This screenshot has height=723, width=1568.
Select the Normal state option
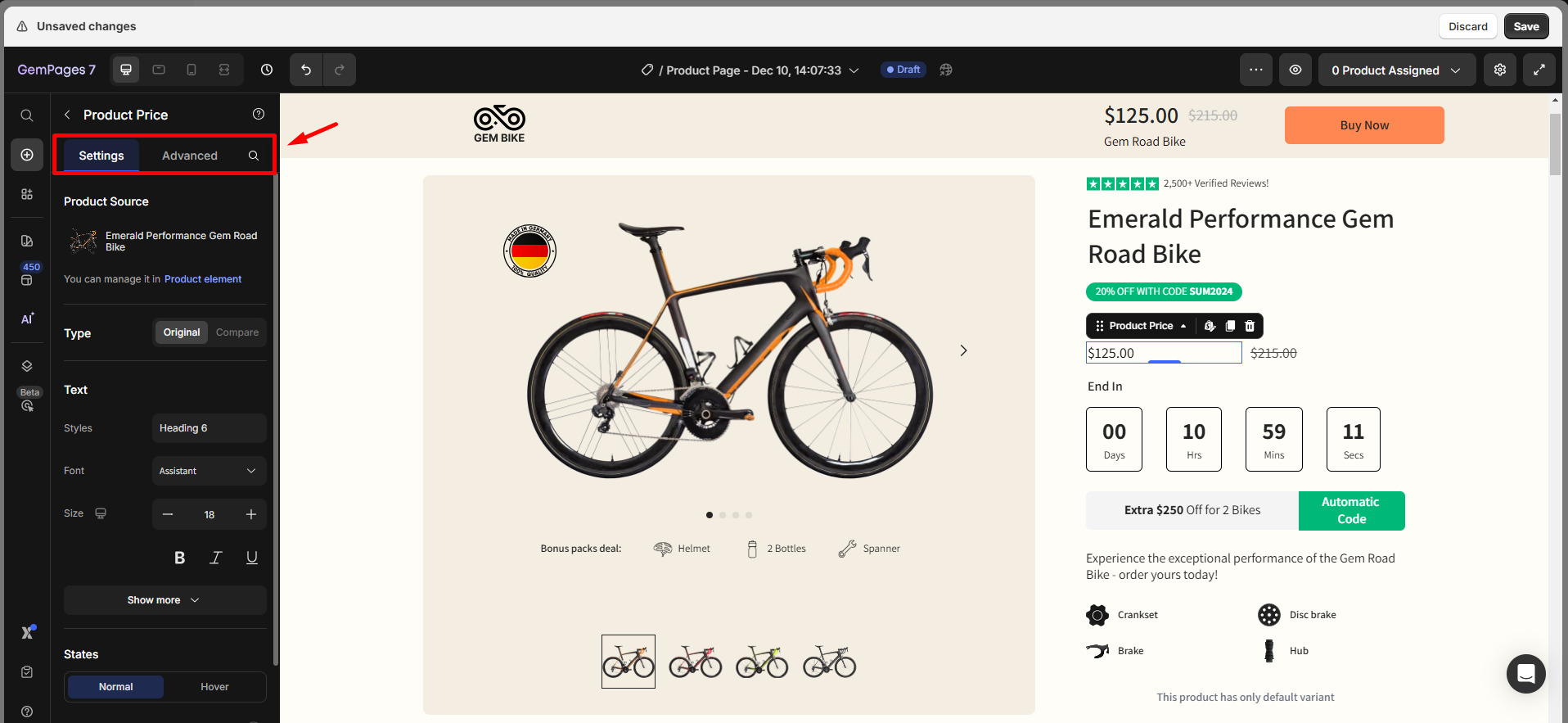click(115, 686)
